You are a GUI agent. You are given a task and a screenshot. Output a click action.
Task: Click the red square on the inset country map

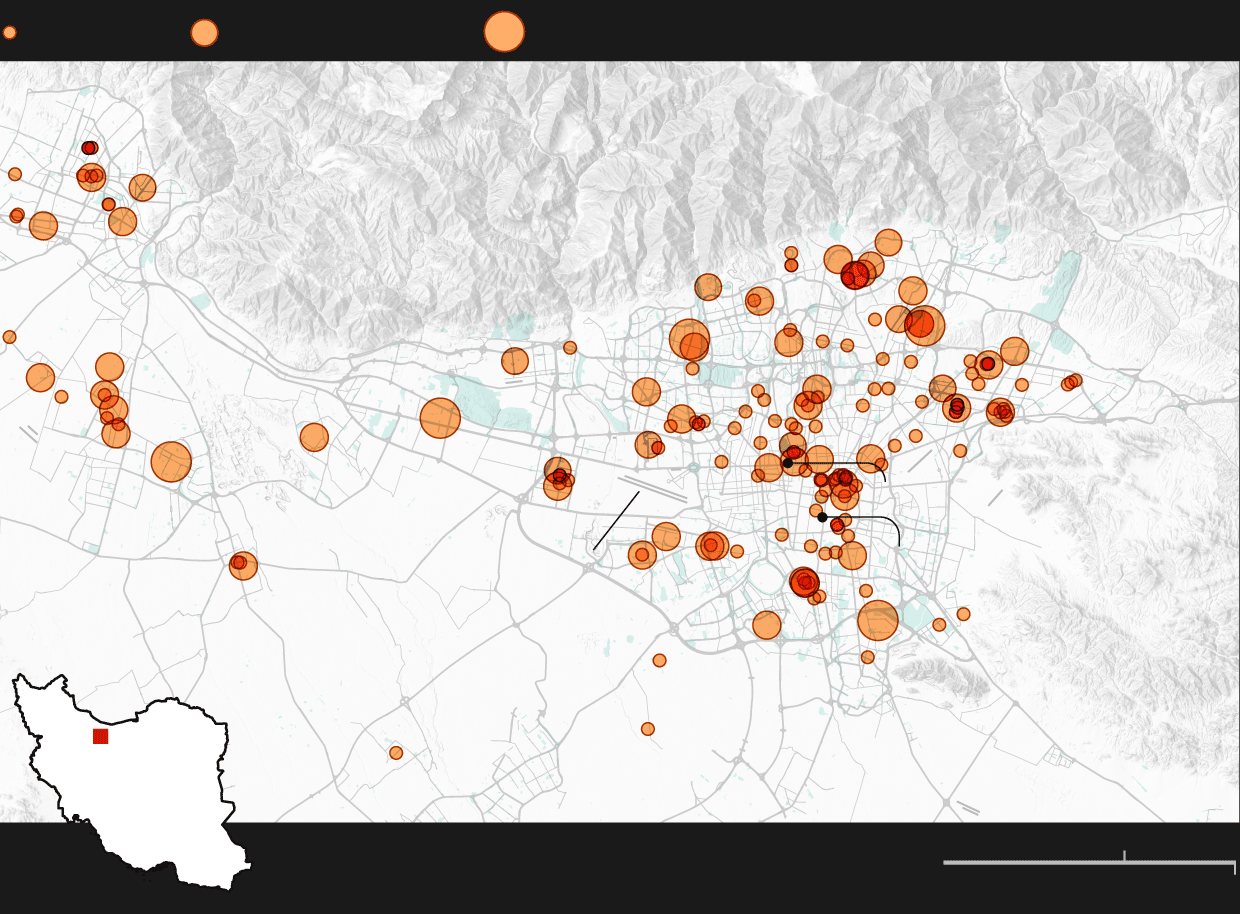click(100, 736)
